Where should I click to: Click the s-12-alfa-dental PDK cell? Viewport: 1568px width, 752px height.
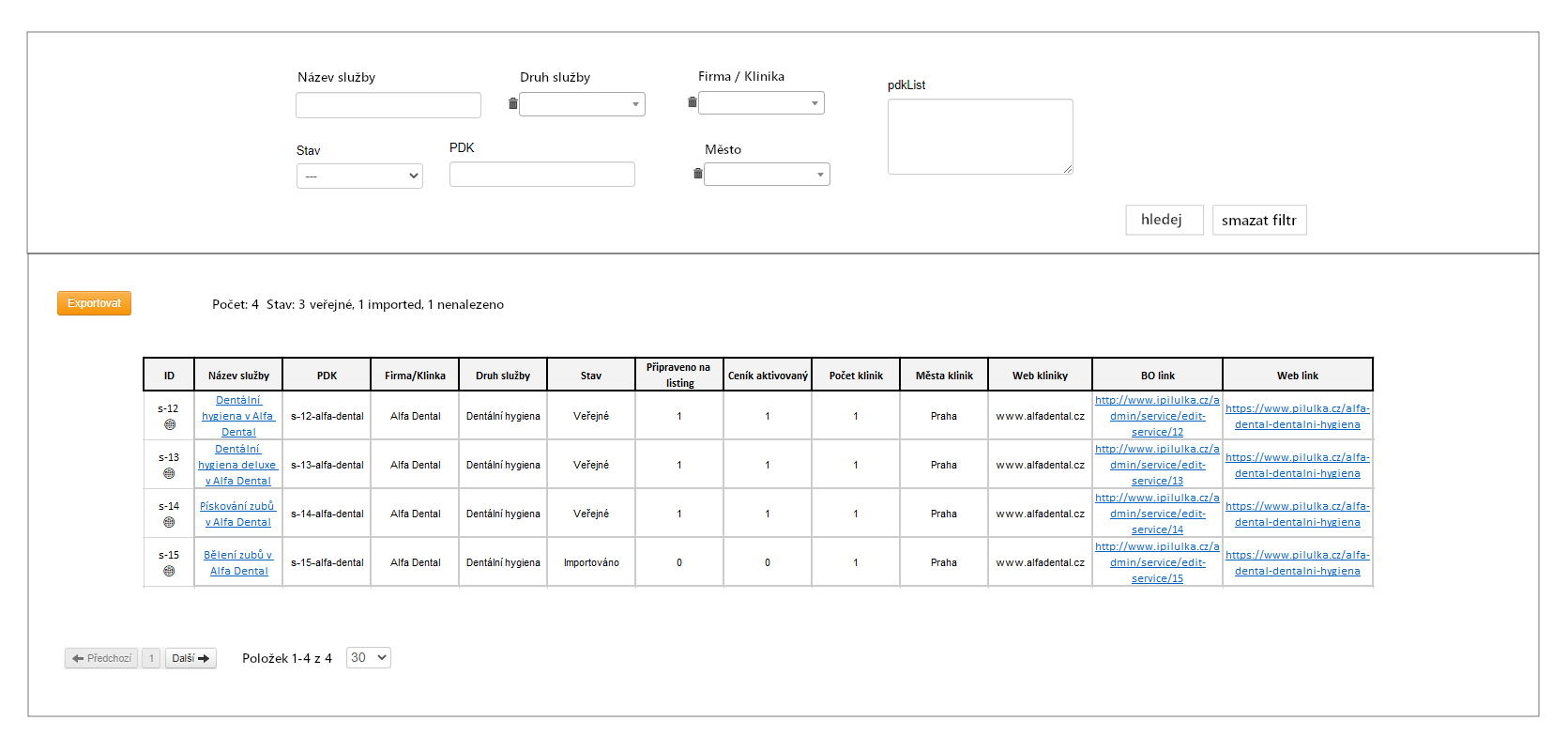[327, 416]
